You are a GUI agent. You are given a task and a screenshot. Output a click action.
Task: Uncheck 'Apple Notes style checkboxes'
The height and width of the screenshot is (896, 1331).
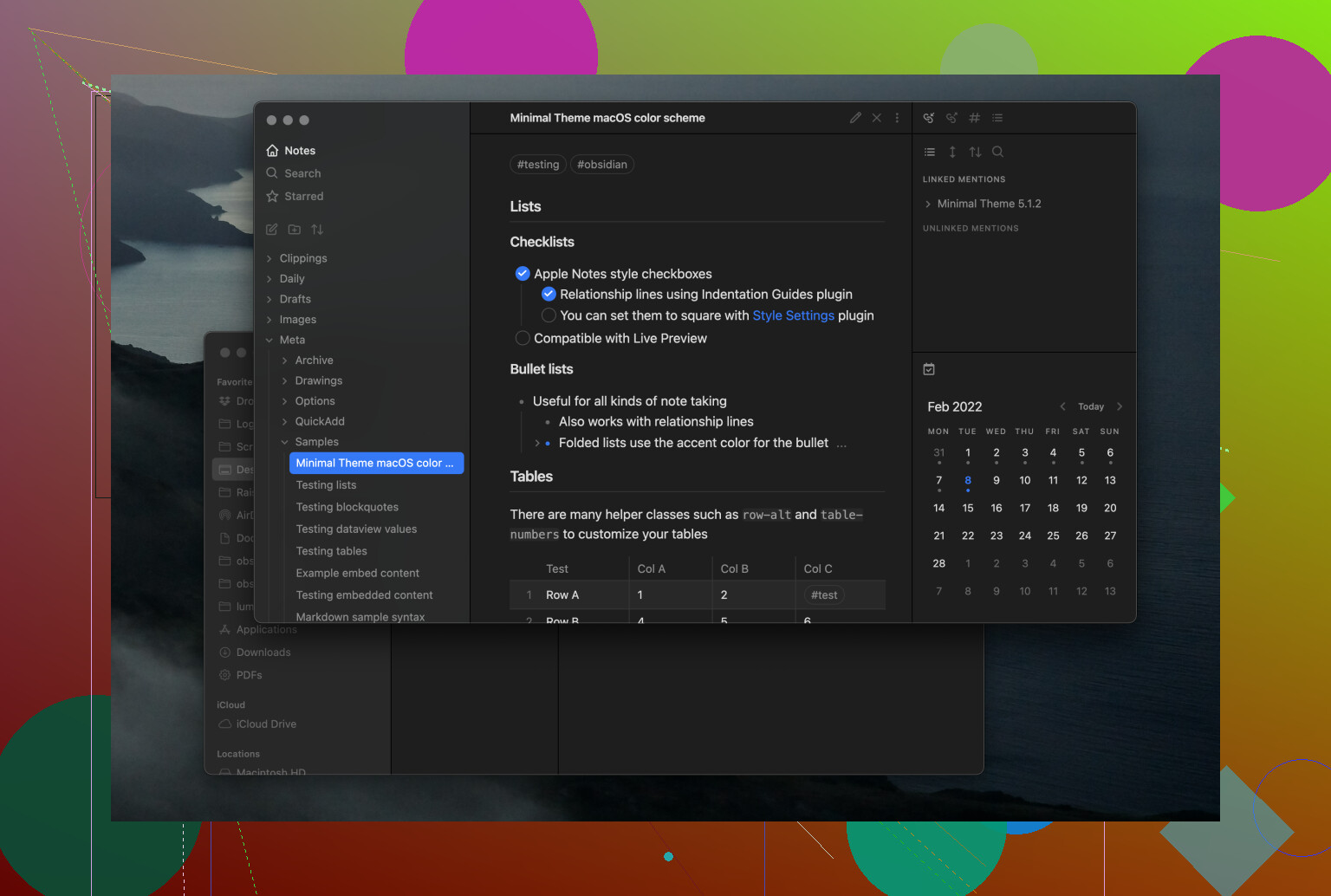click(x=523, y=274)
